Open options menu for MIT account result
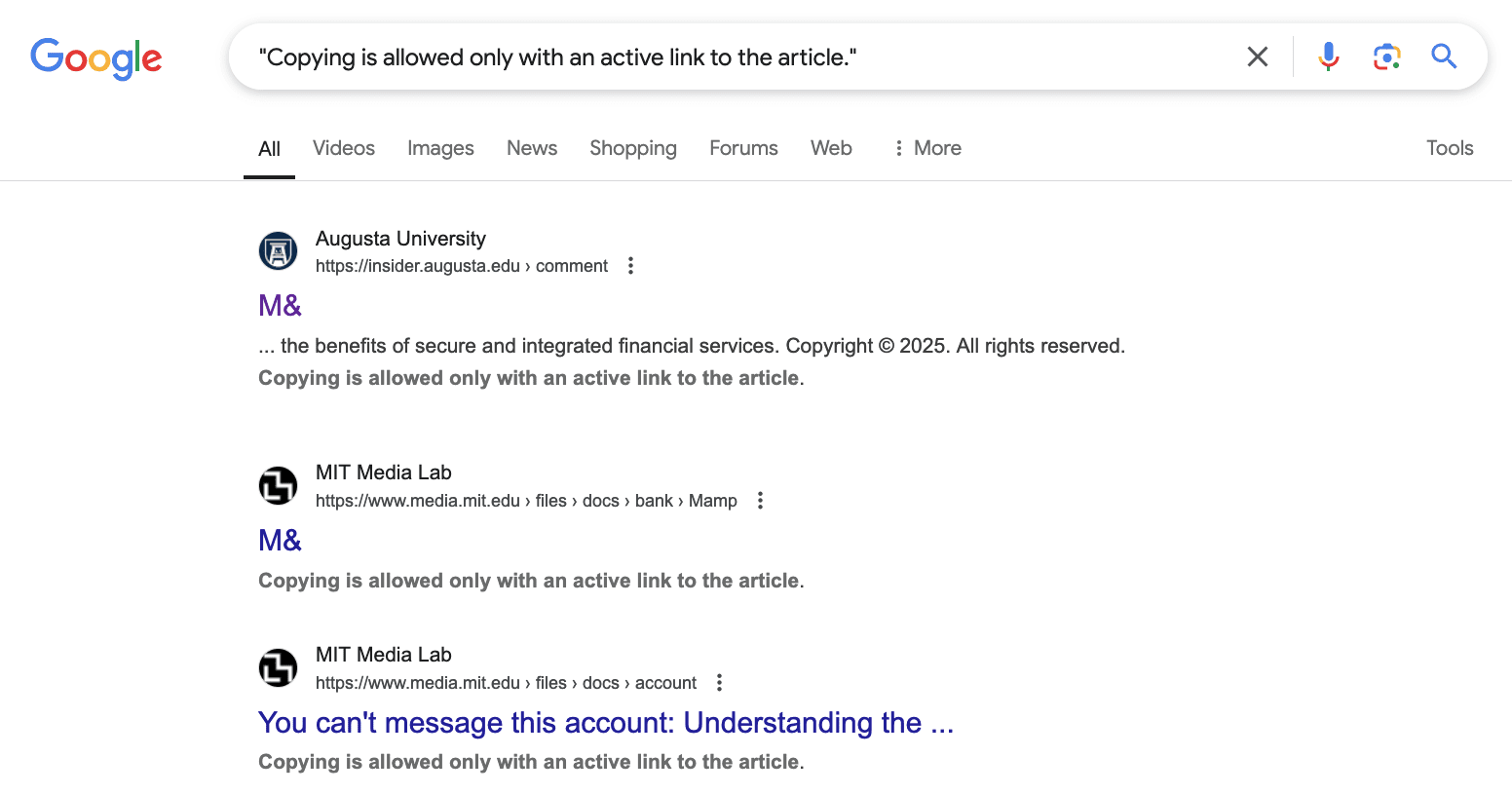Viewport: 1512px width, 795px height. pos(720,683)
